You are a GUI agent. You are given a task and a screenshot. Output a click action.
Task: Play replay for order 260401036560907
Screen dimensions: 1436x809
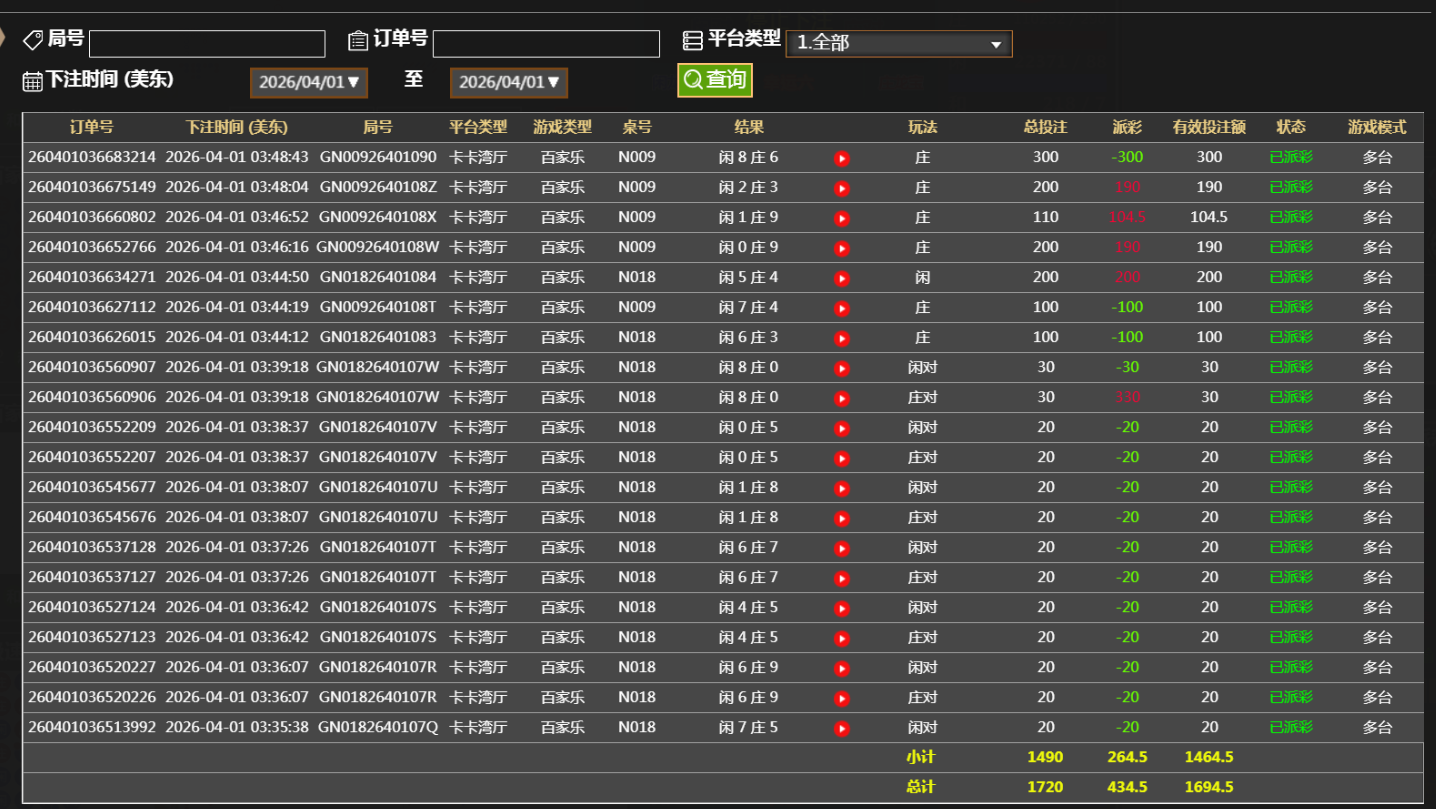842,368
